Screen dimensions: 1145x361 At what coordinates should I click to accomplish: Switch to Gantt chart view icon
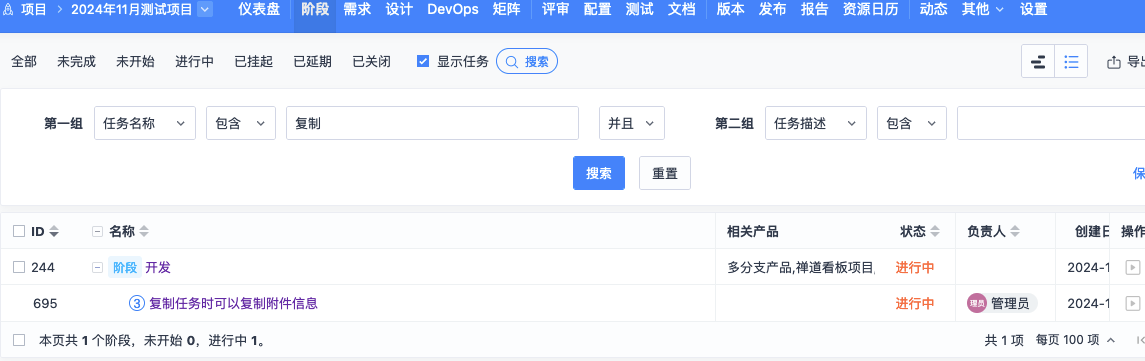pyautogui.click(x=1038, y=61)
